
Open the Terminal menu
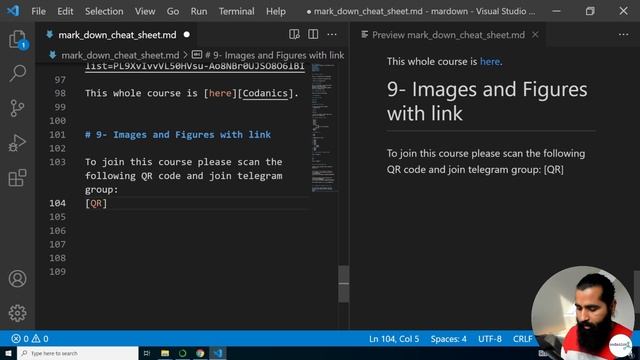click(236, 11)
